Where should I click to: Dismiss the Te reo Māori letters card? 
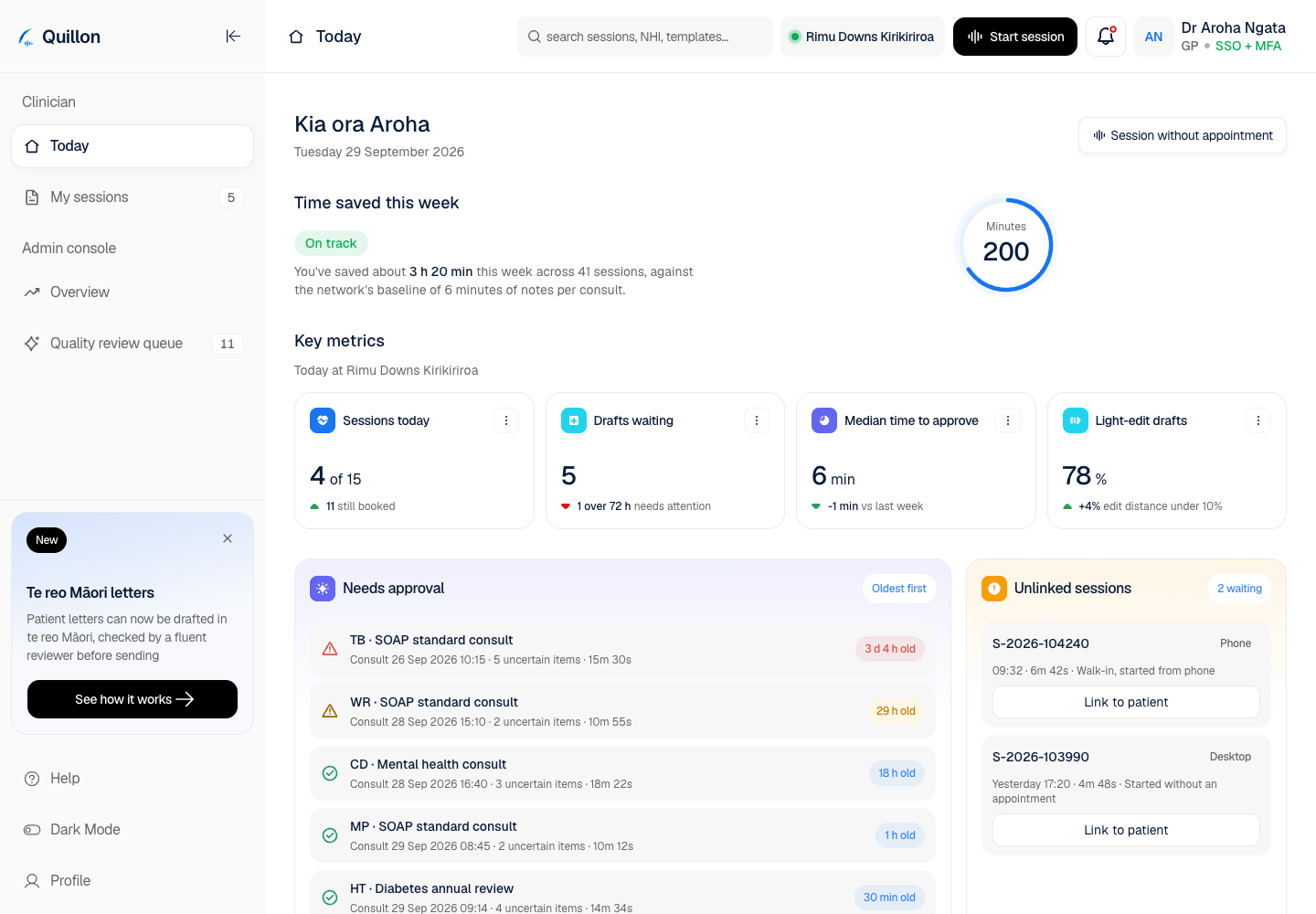click(x=228, y=538)
